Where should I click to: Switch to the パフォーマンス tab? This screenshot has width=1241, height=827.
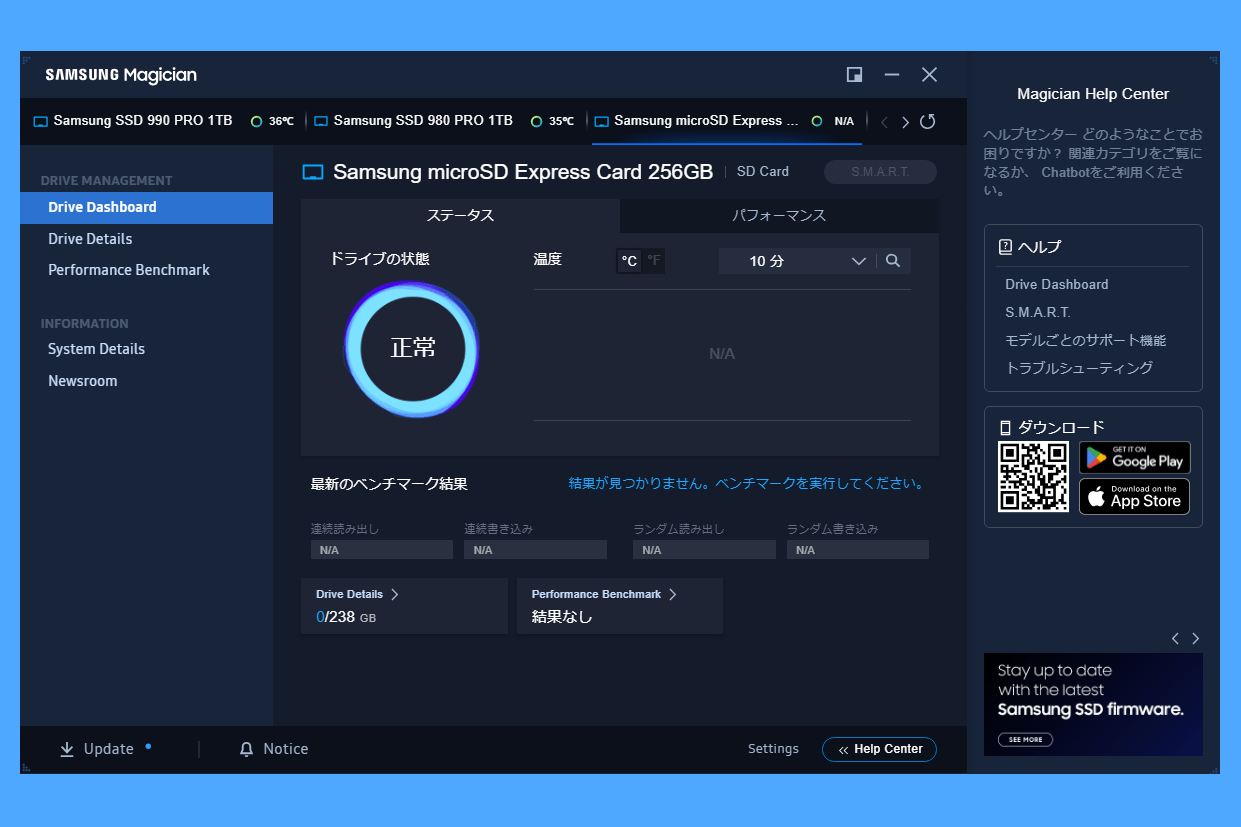pyautogui.click(x=778, y=215)
